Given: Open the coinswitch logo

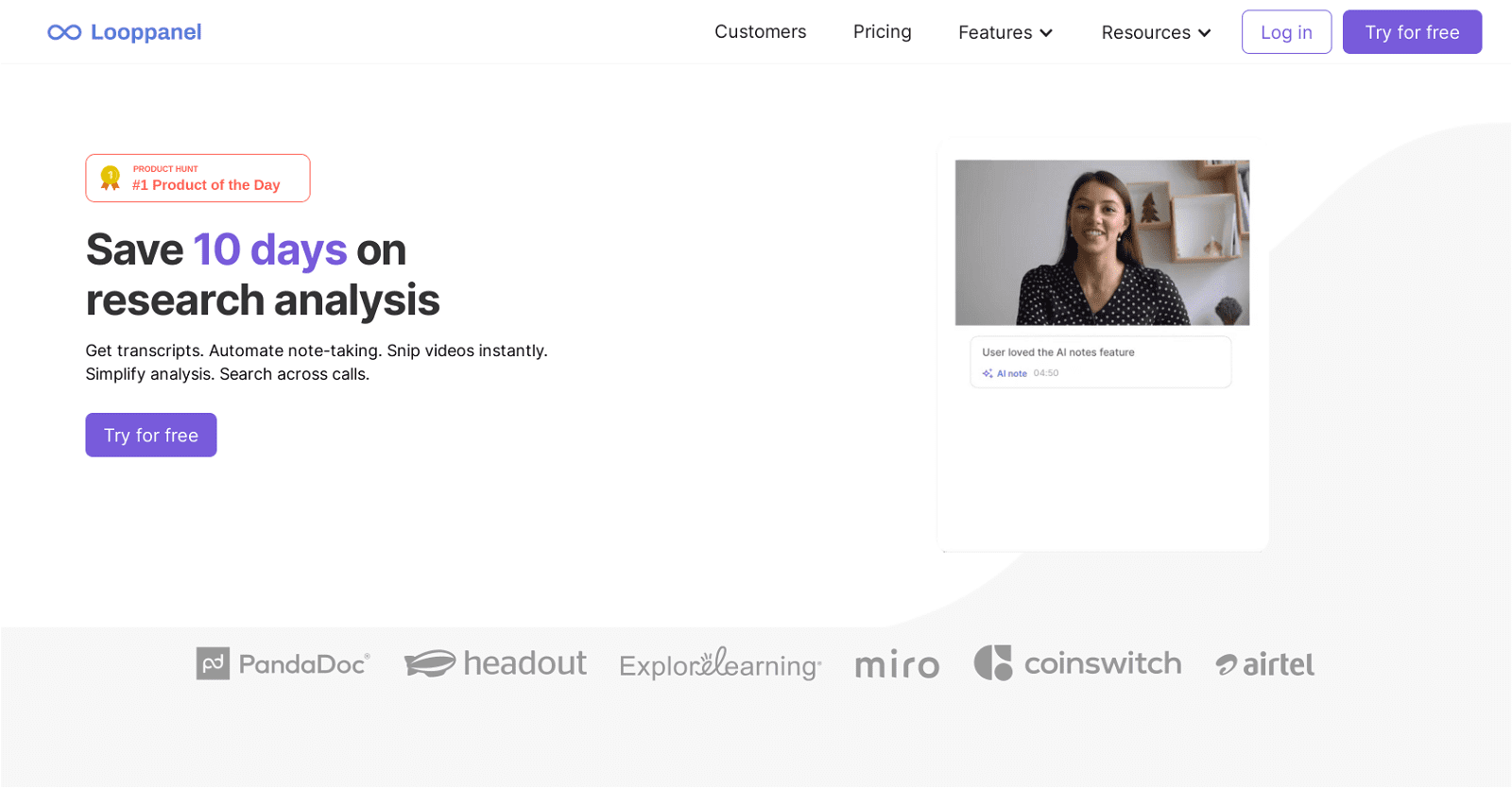Looking at the screenshot, I should tap(1077, 663).
